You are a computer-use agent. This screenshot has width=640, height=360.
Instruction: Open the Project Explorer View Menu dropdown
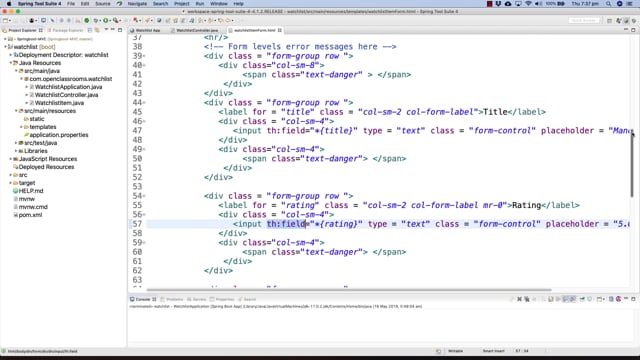tap(106, 30)
